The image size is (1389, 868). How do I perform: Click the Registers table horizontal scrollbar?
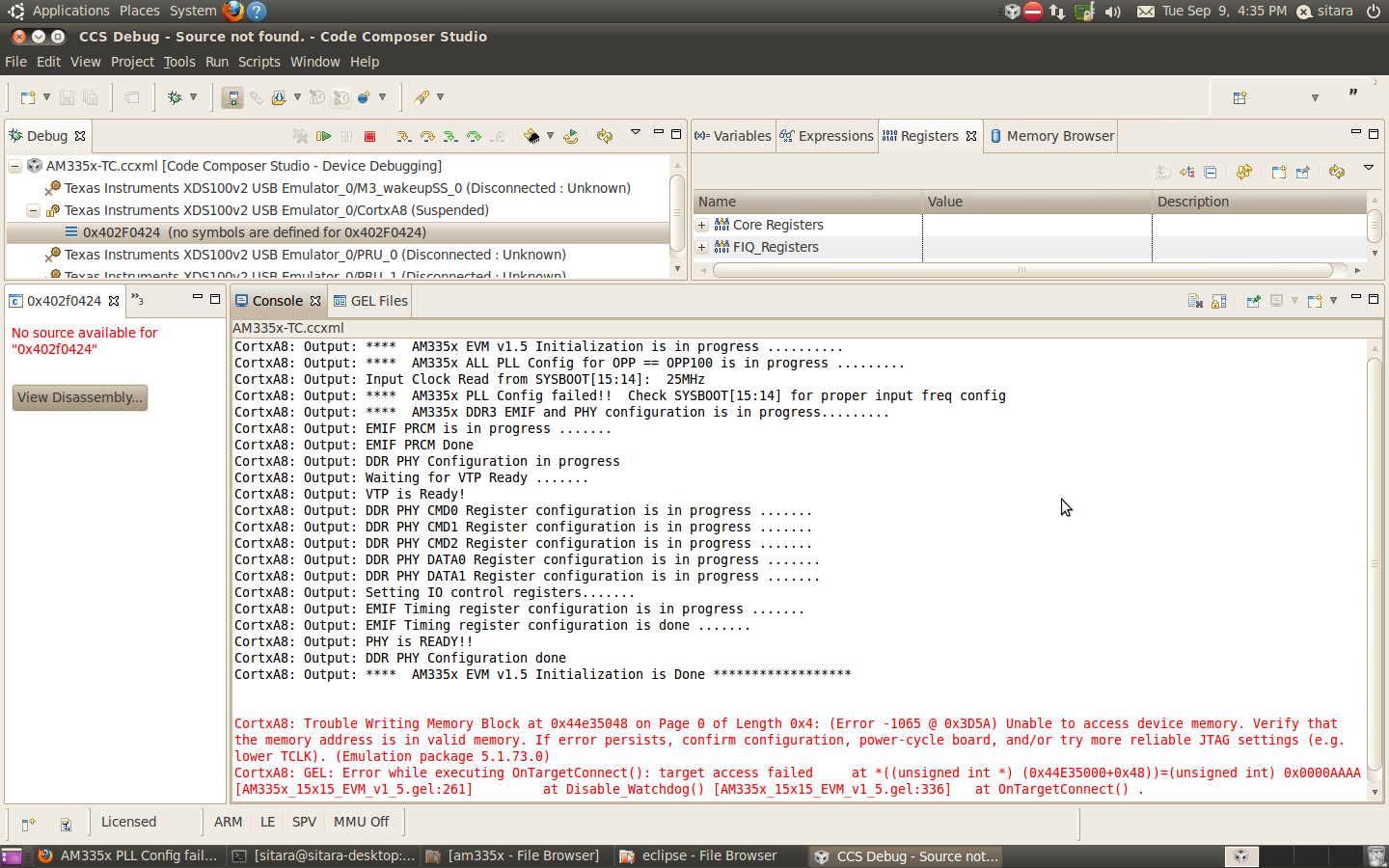coord(1022,270)
